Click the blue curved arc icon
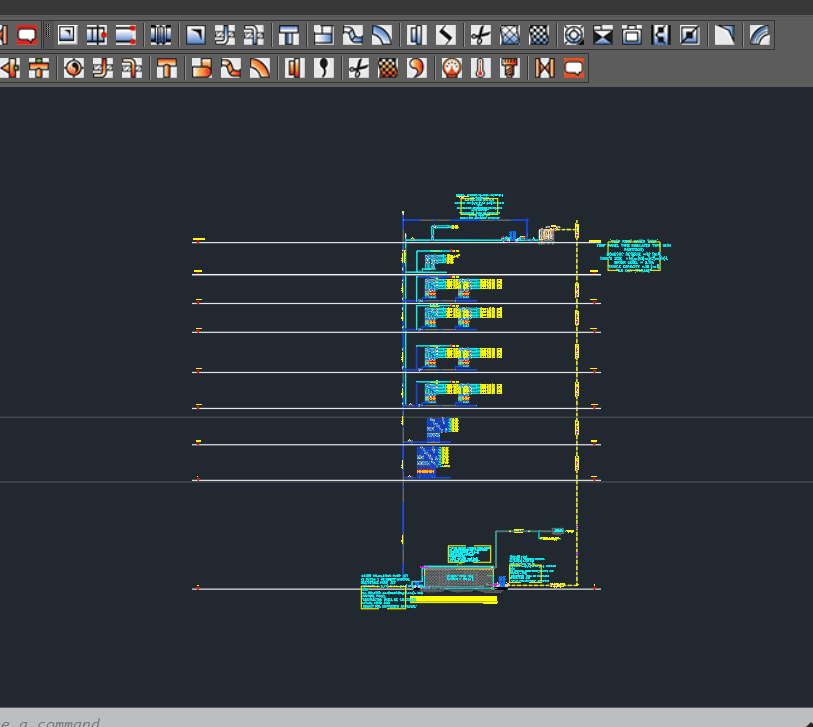 click(x=760, y=35)
